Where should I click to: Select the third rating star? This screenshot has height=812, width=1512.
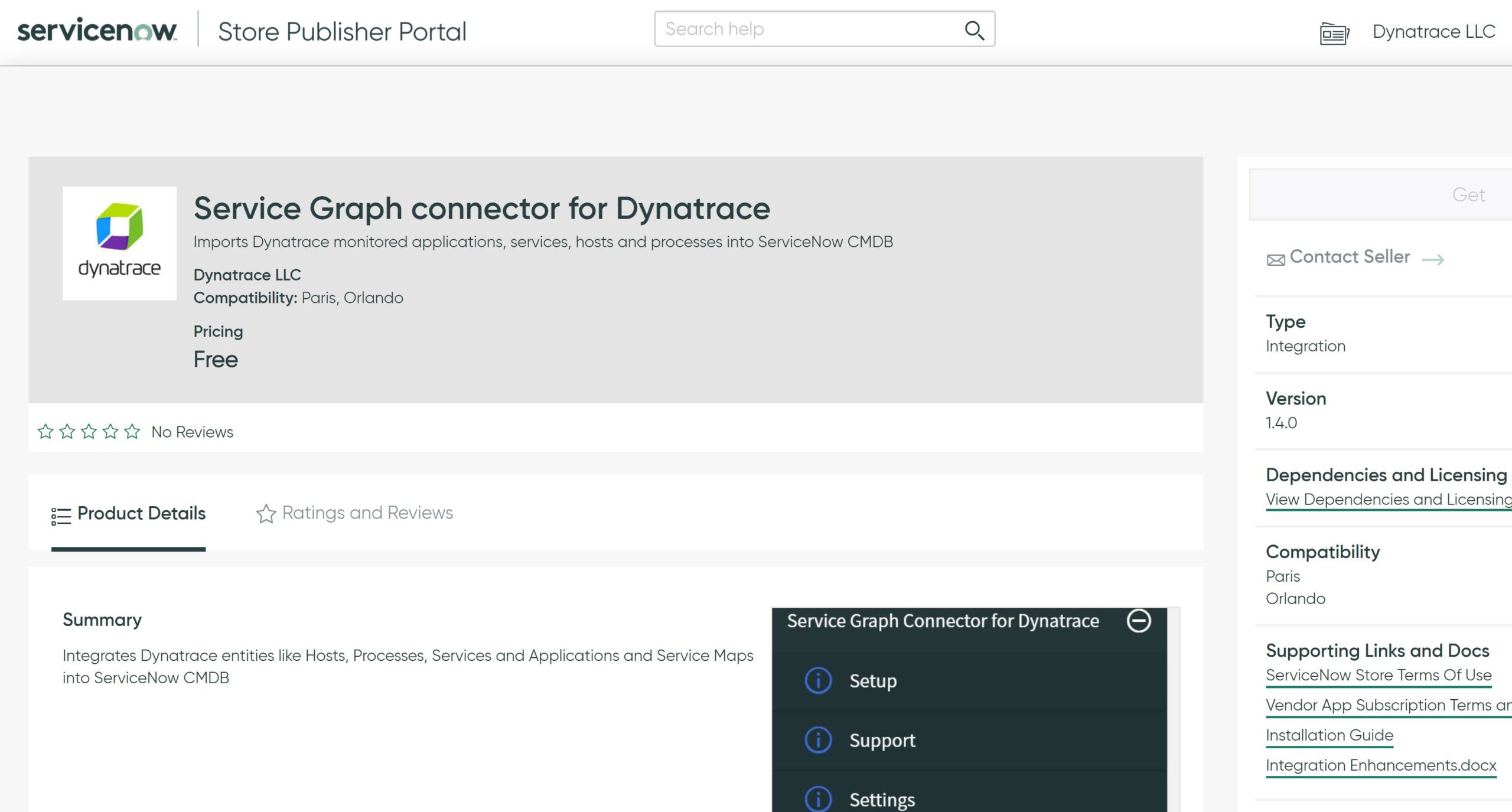(x=89, y=431)
